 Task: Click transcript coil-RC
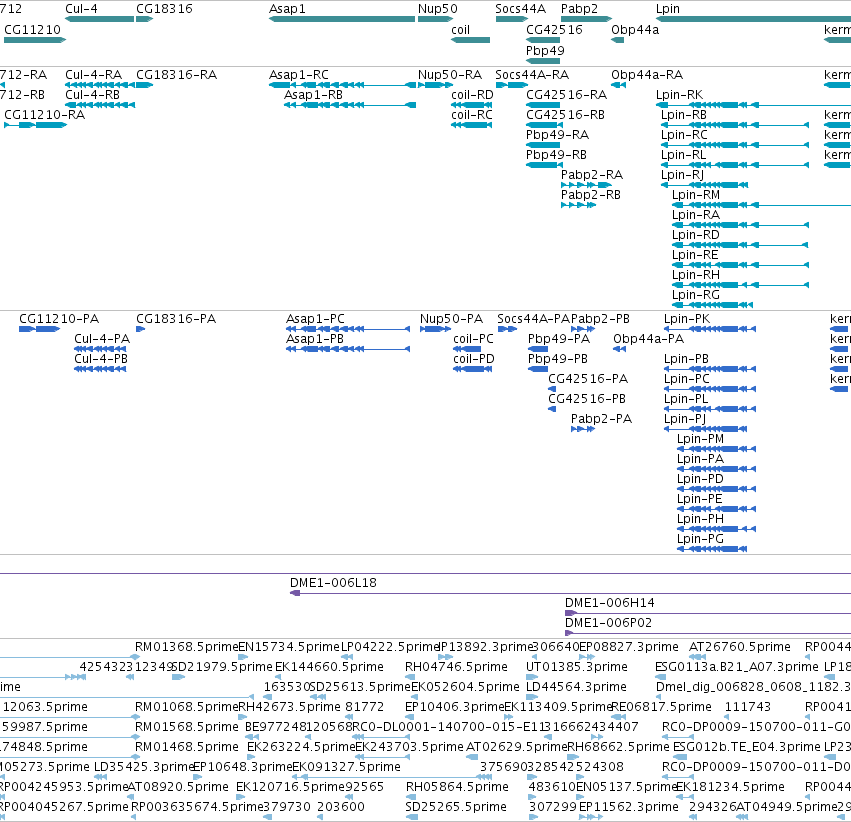471,125
